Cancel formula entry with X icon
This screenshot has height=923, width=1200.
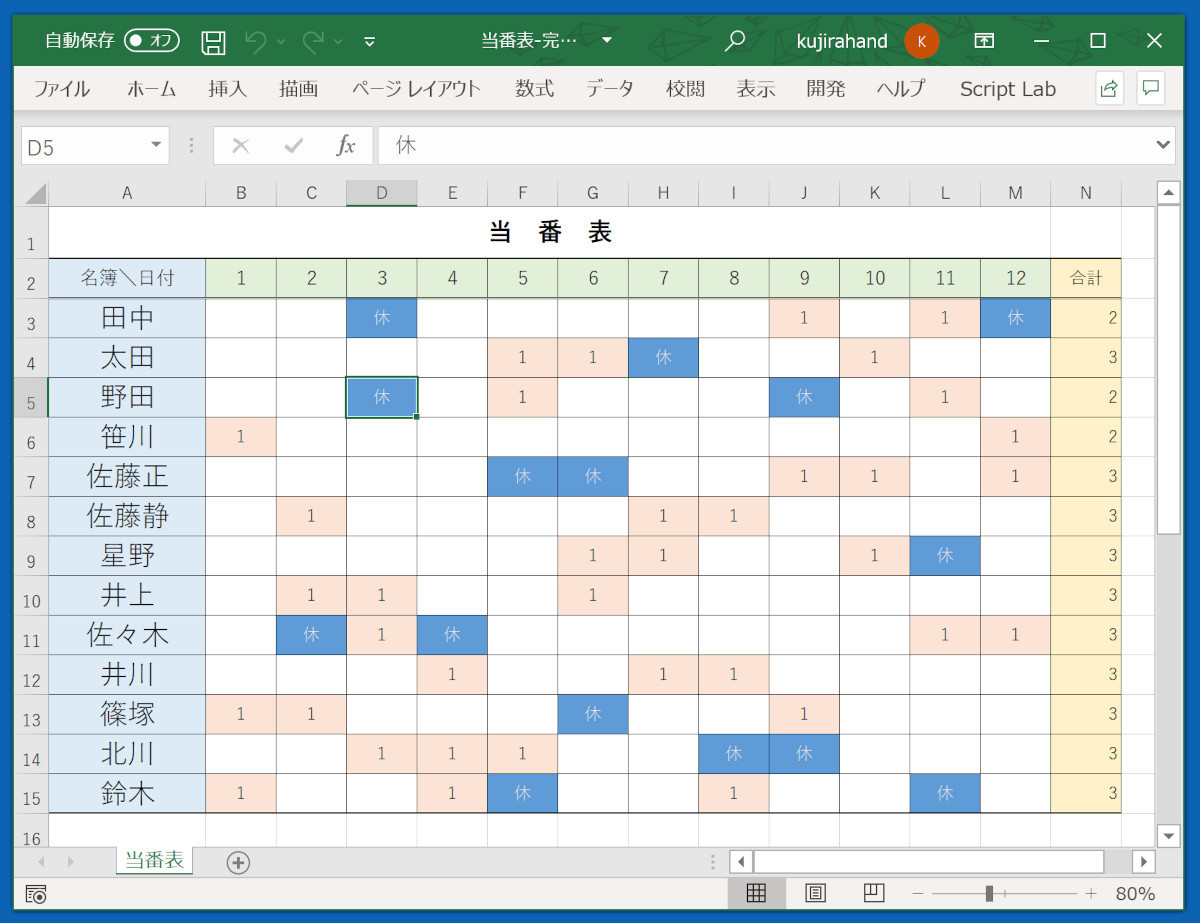(240, 146)
